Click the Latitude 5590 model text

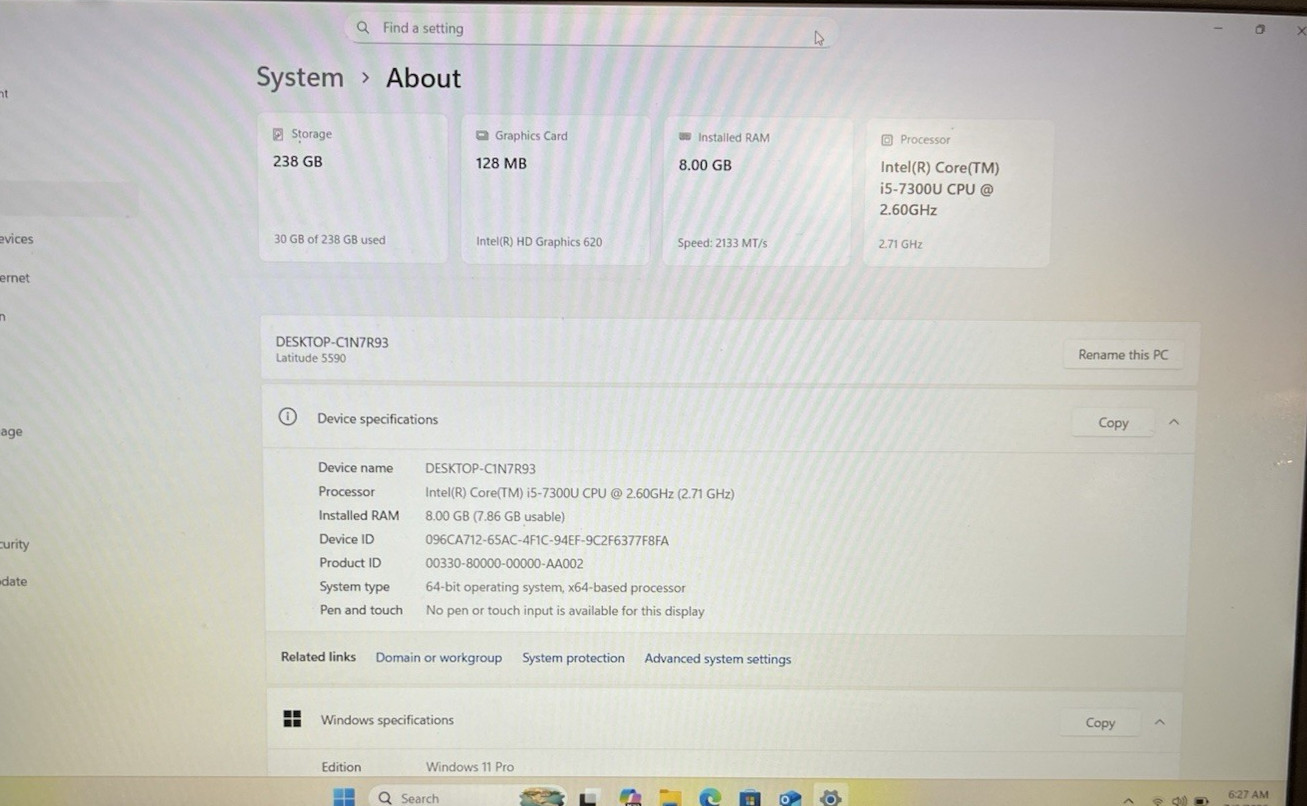(x=311, y=358)
